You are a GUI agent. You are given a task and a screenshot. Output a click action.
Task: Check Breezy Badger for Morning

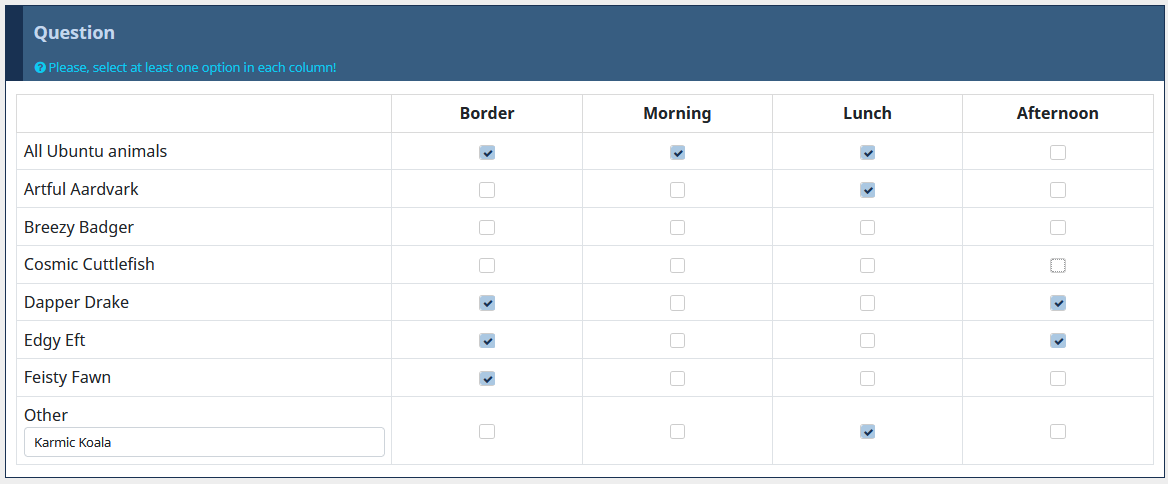coord(677,228)
